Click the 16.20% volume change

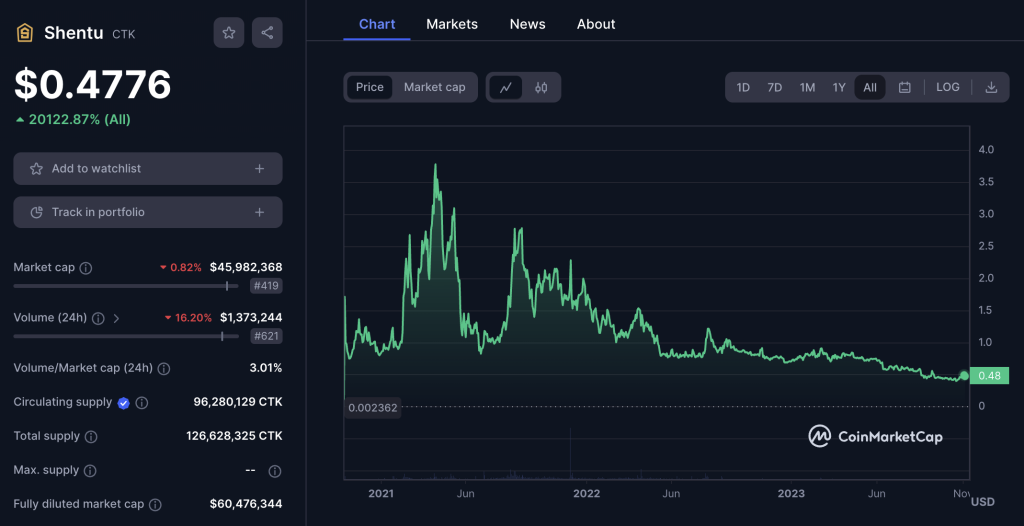tap(188, 318)
